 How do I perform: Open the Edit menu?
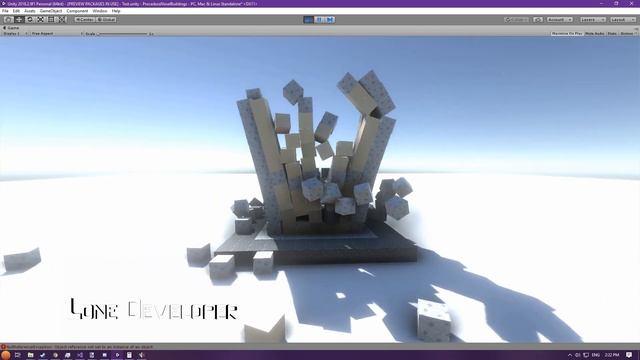(x=16, y=11)
